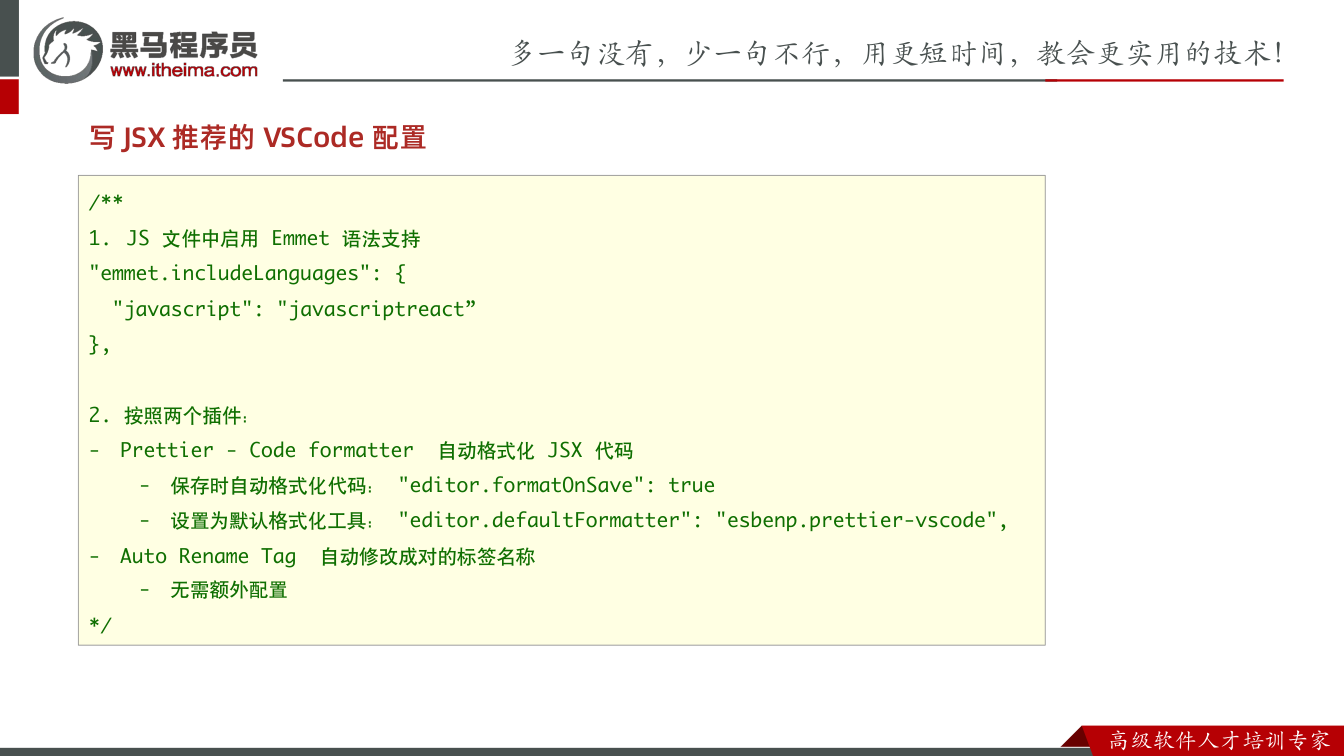Click the itheima horse logo icon
This screenshot has height=756, width=1344.
(x=68, y=50)
